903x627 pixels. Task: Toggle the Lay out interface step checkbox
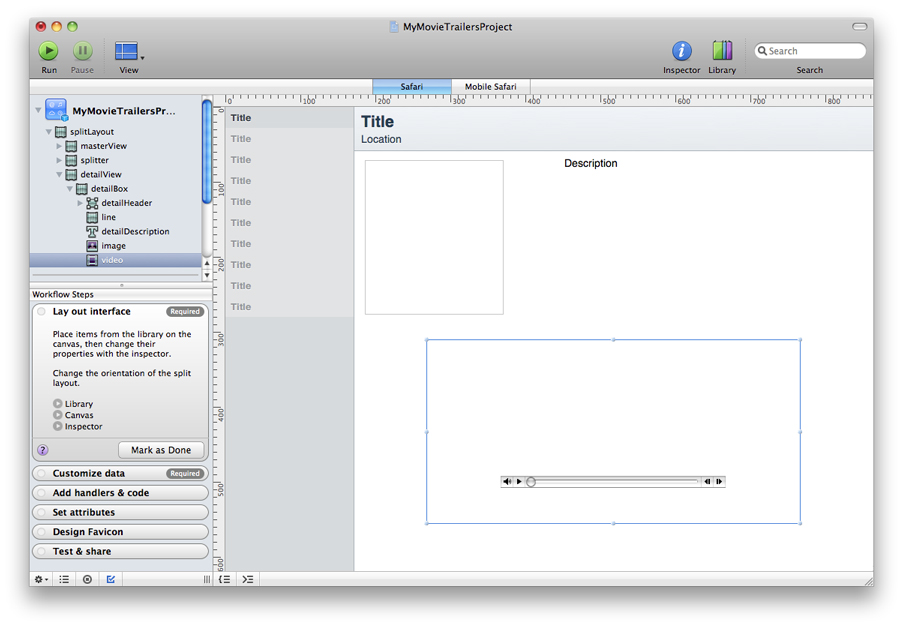click(42, 312)
